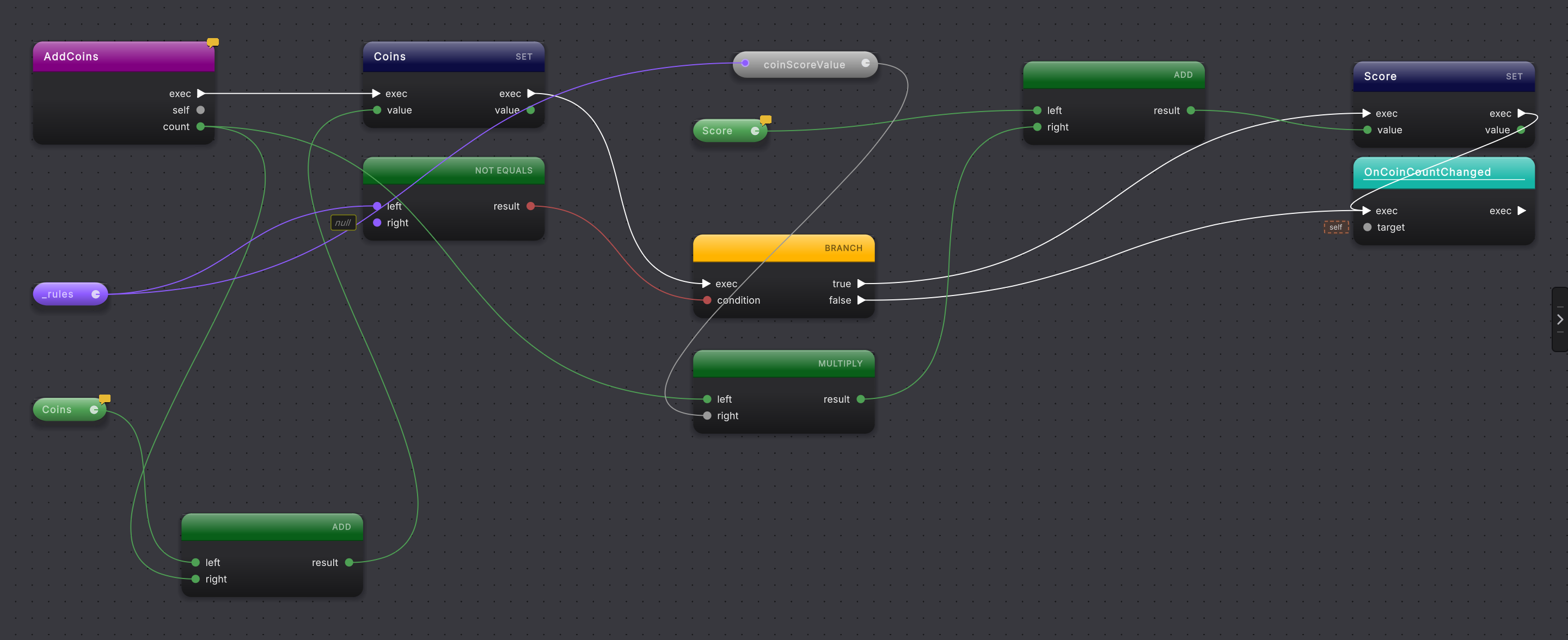The image size is (1568, 640).
Task: Click the AddCoins exec output arrow
Action: pyautogui.click(x=201, y=94)
